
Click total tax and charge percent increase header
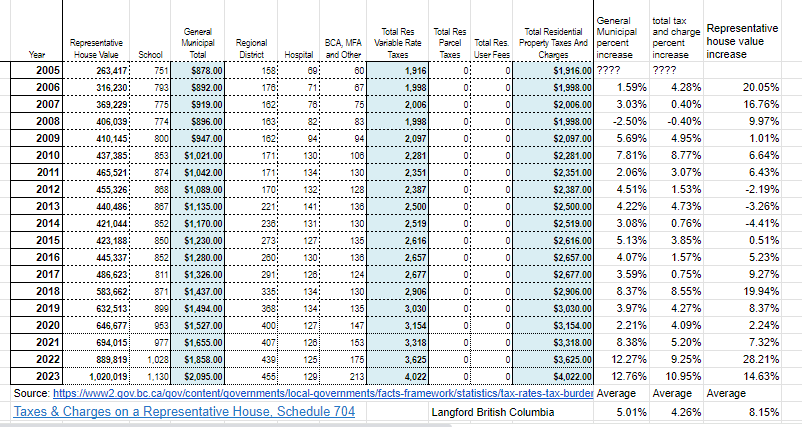[676, 37]
